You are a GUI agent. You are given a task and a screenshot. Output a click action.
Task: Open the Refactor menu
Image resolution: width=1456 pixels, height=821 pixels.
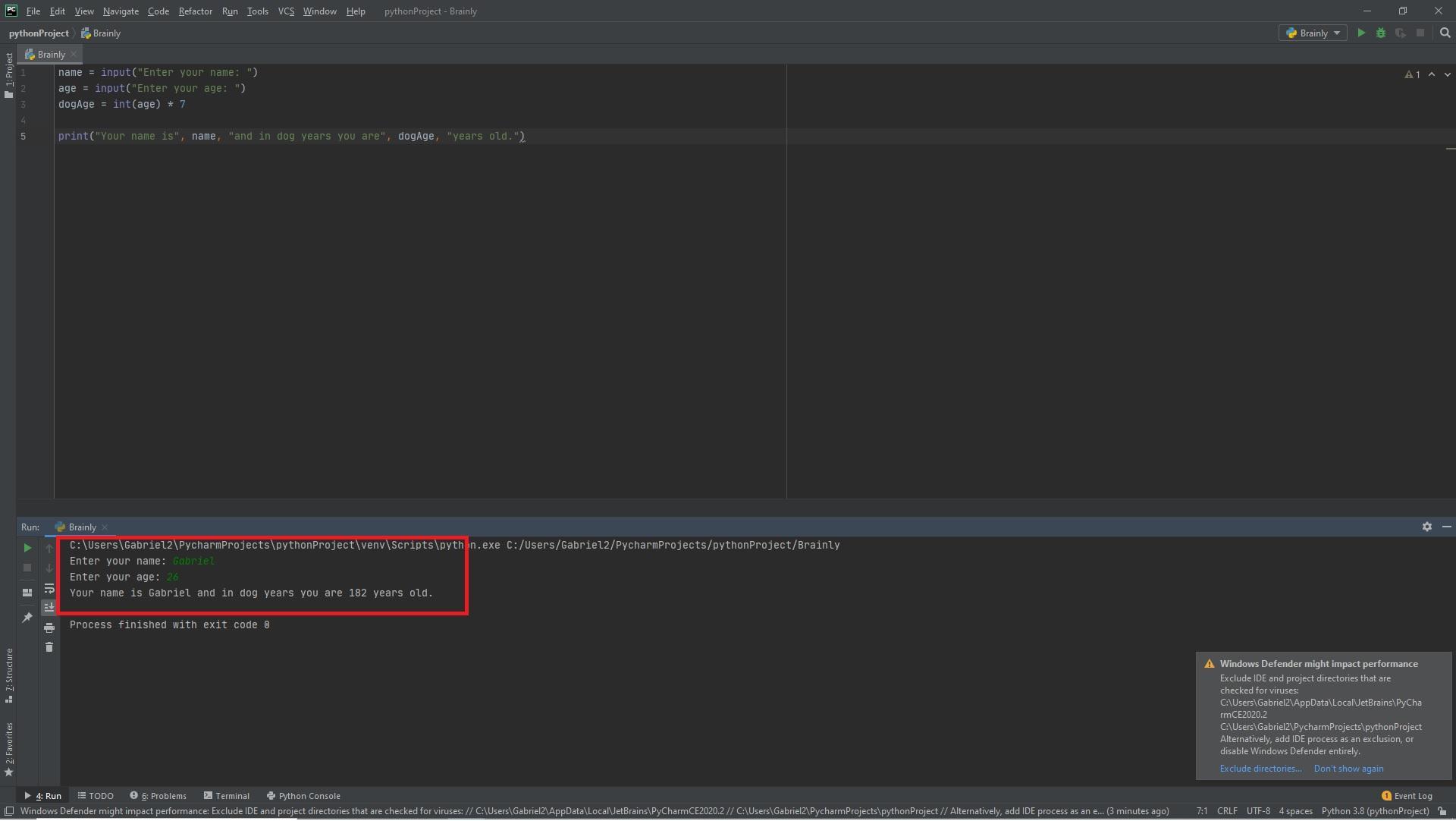(x=195, y=11)
